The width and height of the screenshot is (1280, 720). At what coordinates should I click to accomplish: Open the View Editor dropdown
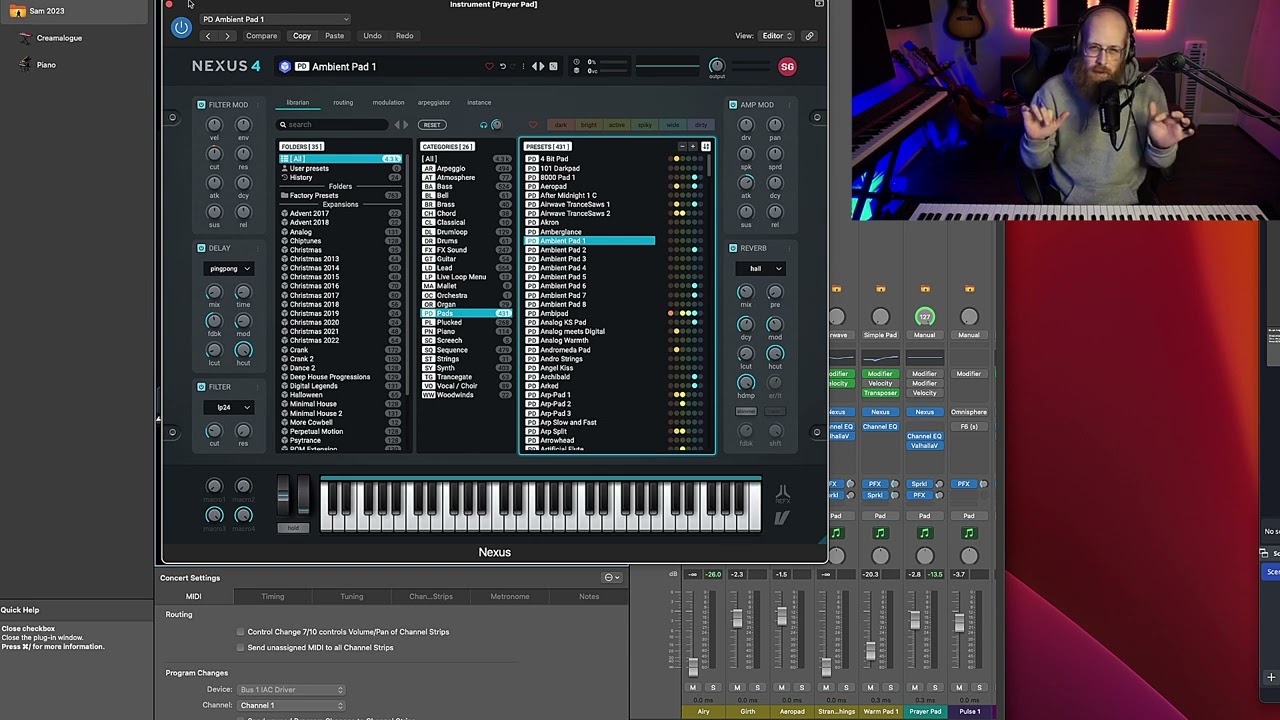click(774, 36)
